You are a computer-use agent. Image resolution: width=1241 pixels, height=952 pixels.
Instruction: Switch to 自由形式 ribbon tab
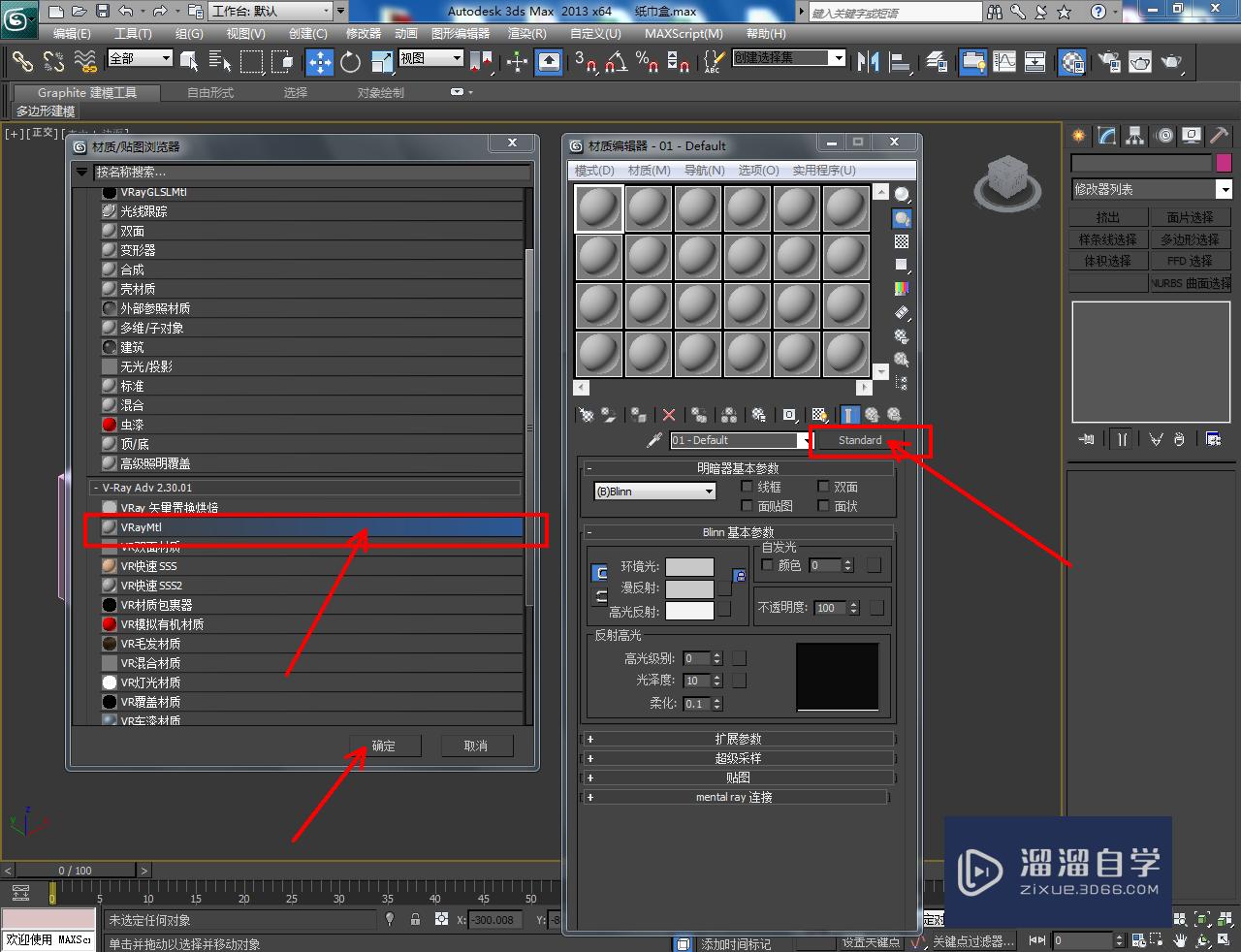point(210,93)
